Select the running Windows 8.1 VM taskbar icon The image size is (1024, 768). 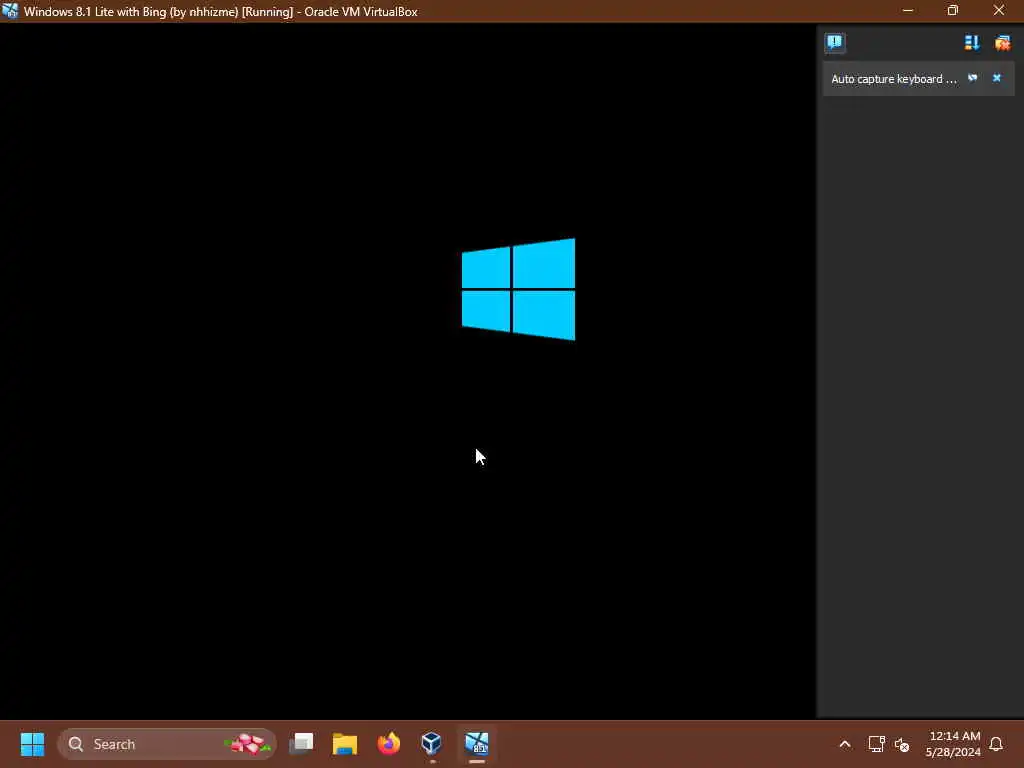(477, 744)
